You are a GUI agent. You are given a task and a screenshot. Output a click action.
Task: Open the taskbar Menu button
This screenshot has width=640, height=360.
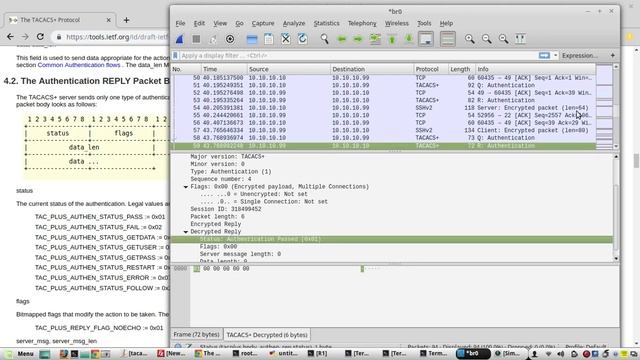point(20,353)
